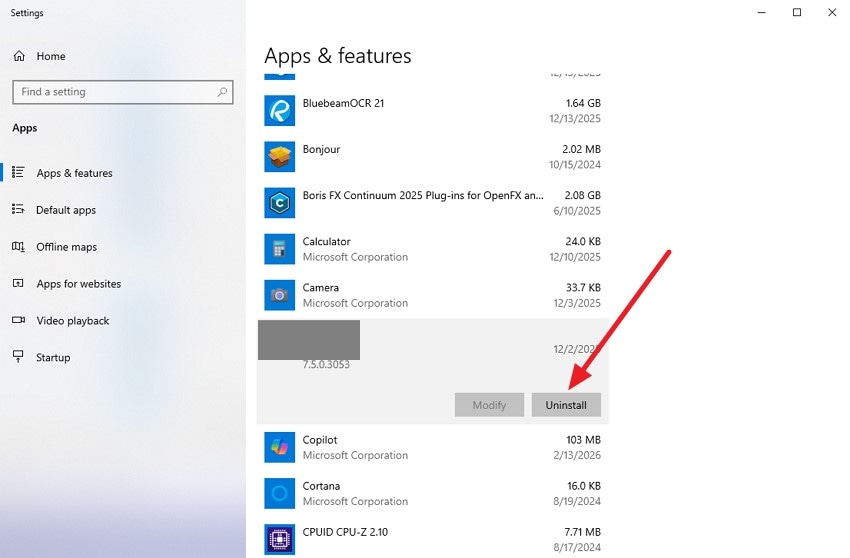
Task: Click the CPUID CPU-Z chip icon
Action: click(280, 540)
